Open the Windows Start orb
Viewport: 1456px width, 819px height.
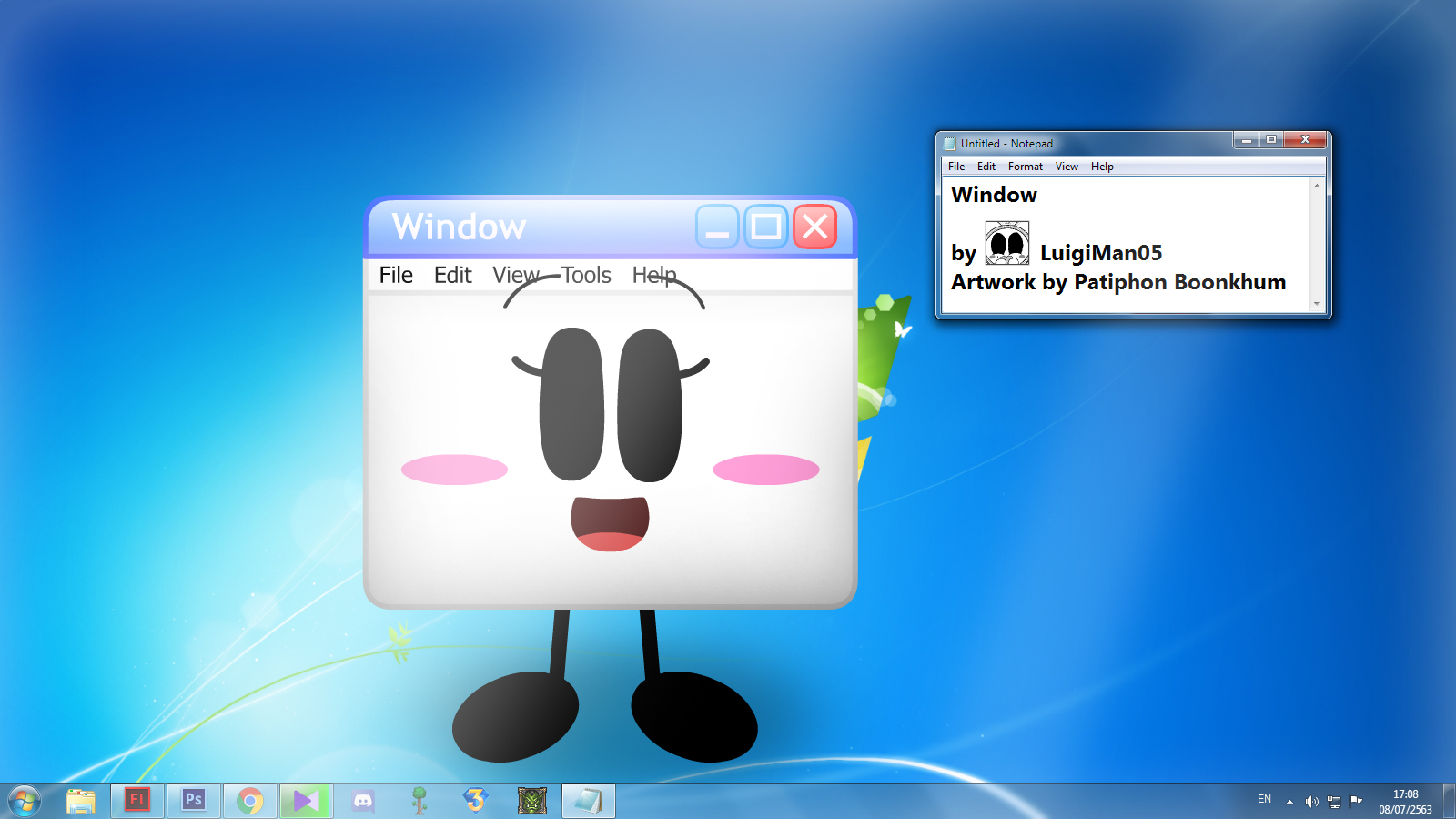[25, 801]
